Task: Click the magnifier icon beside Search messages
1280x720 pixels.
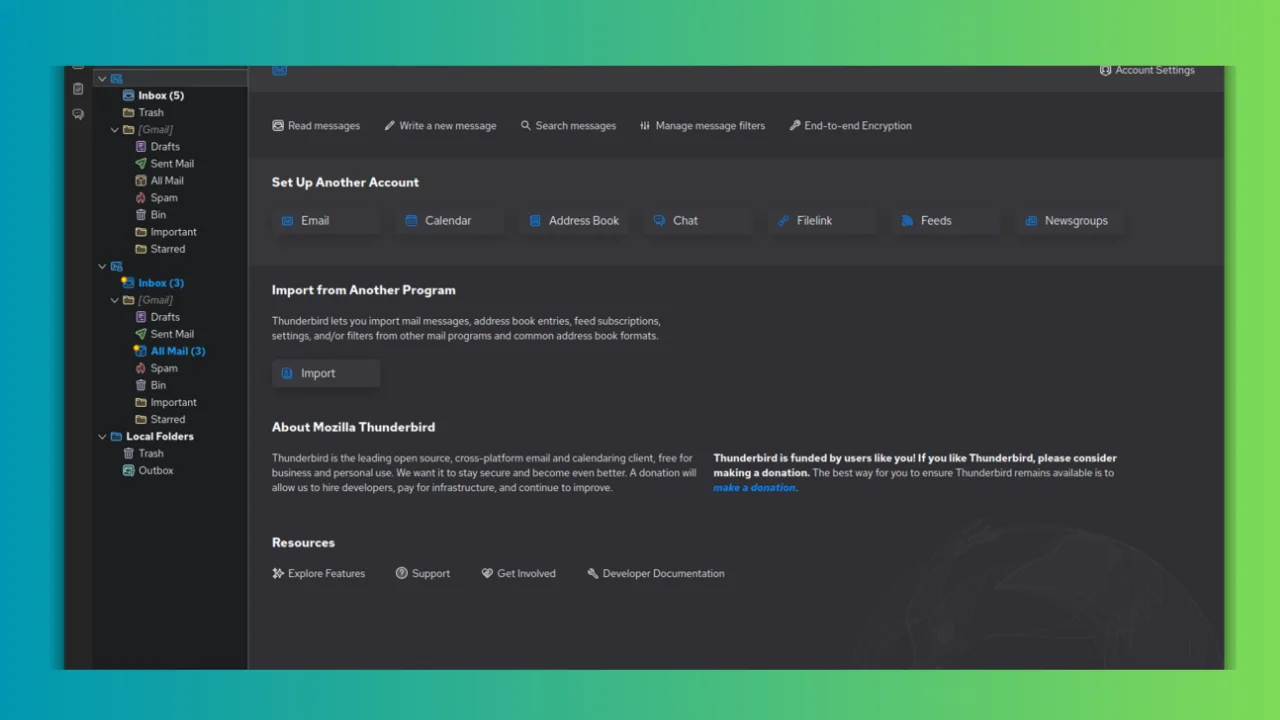Action: click(x=526, y=126)
